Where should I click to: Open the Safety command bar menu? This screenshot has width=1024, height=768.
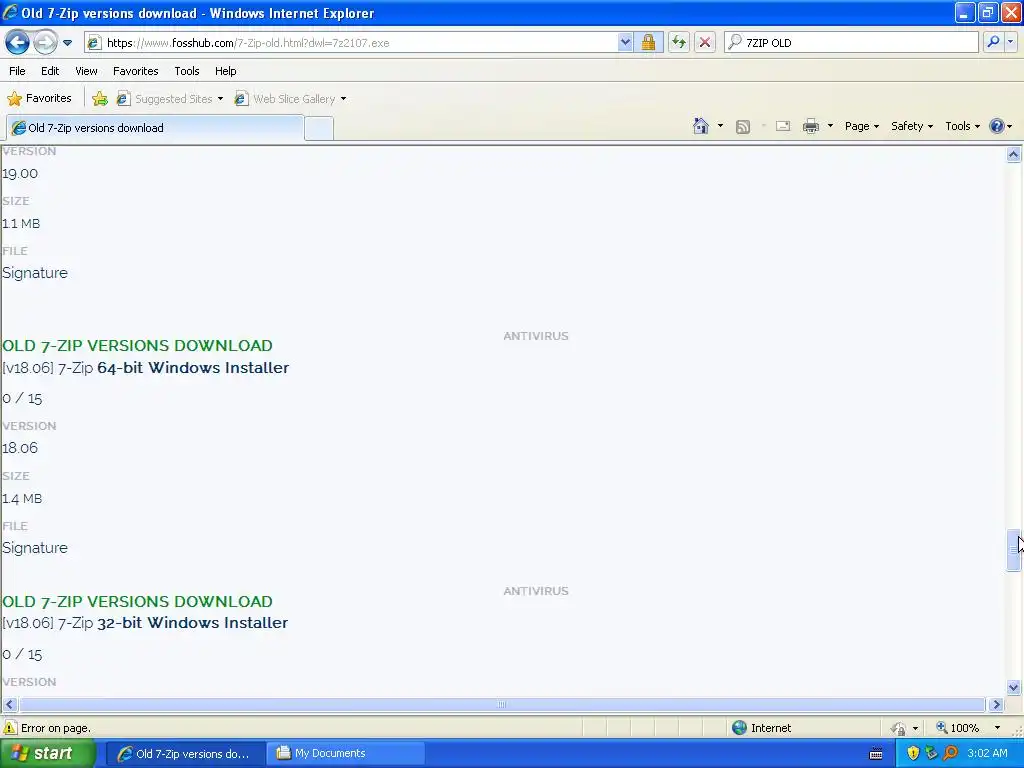click(x=912, y=126)
